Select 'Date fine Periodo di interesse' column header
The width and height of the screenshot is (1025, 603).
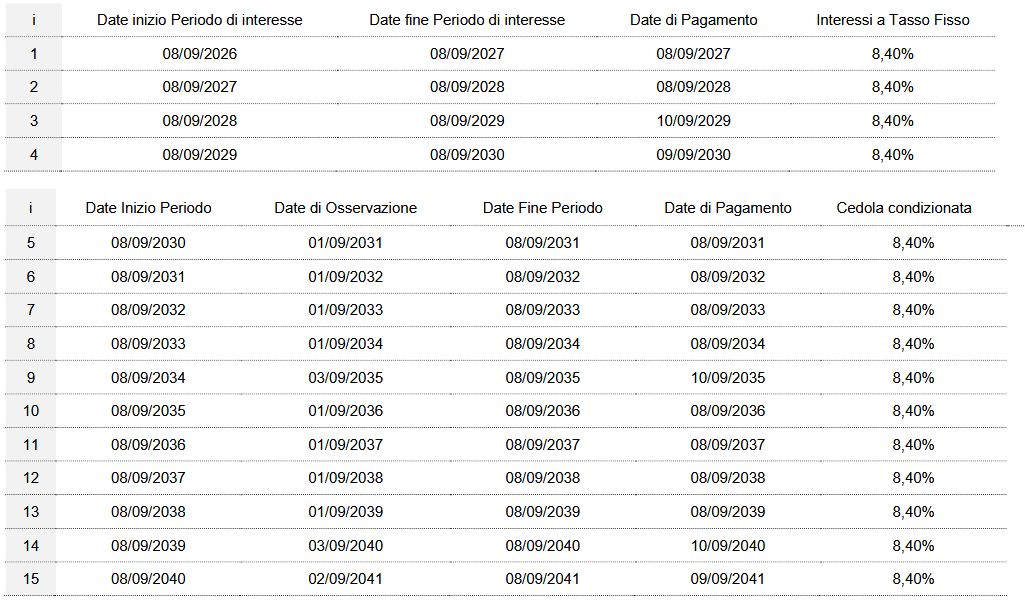(467, 20)
